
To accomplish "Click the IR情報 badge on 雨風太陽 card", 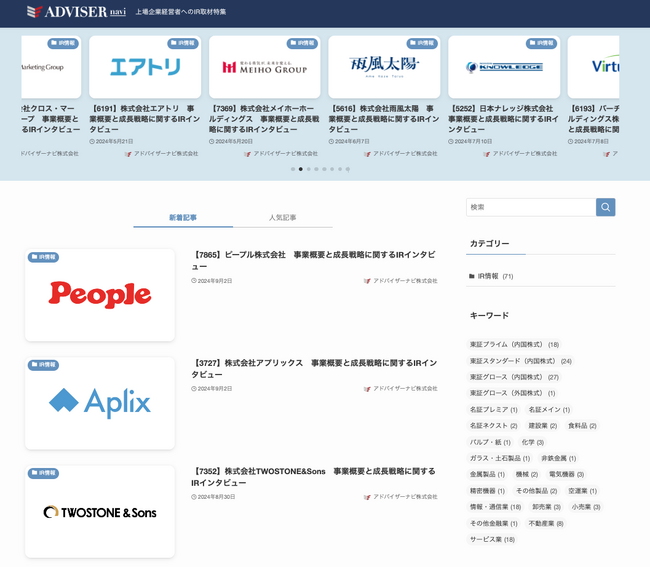I will point(422,43).
